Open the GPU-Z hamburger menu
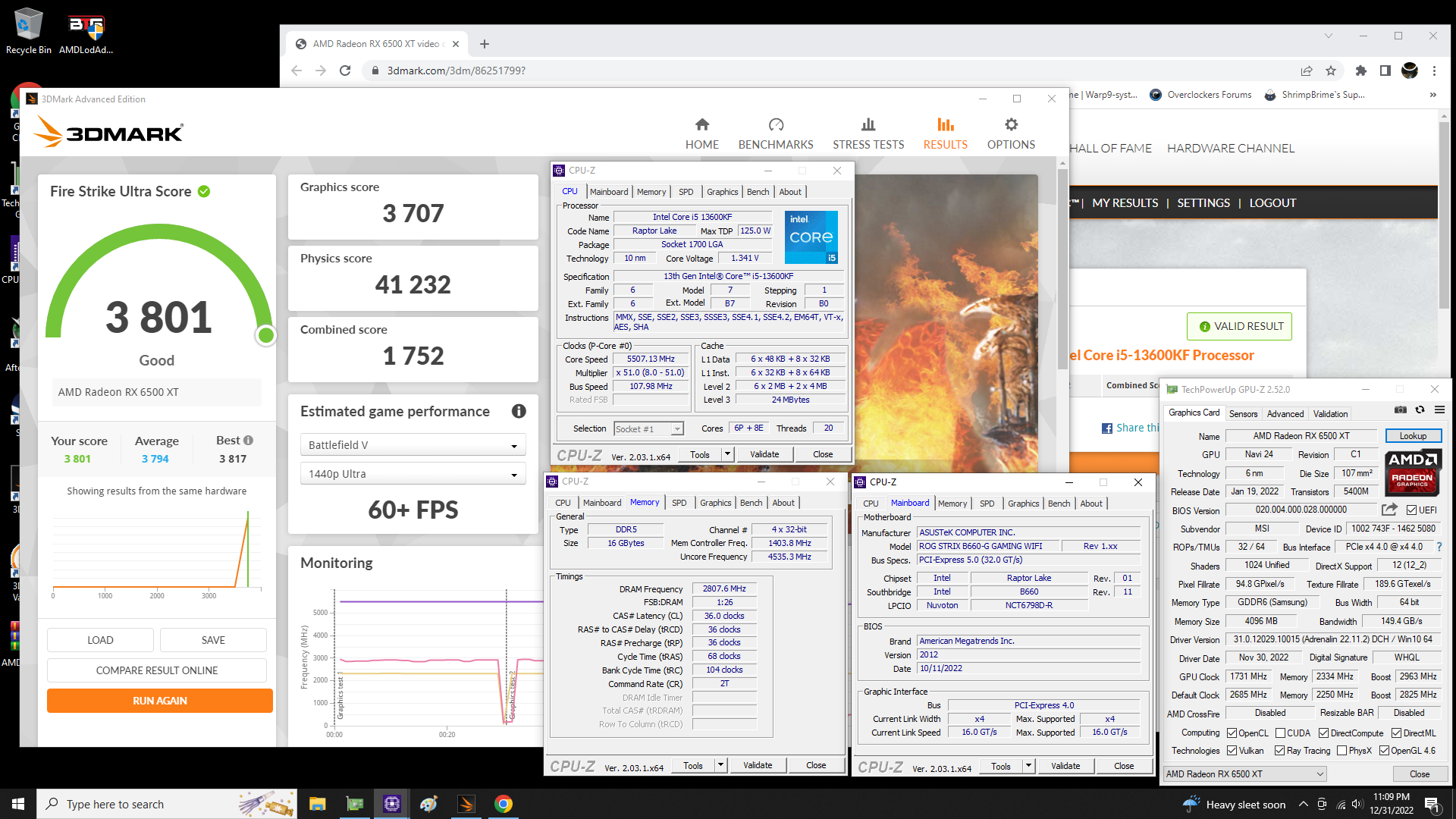Viewport: 1456px width, 819px height. click(1439, 410)
